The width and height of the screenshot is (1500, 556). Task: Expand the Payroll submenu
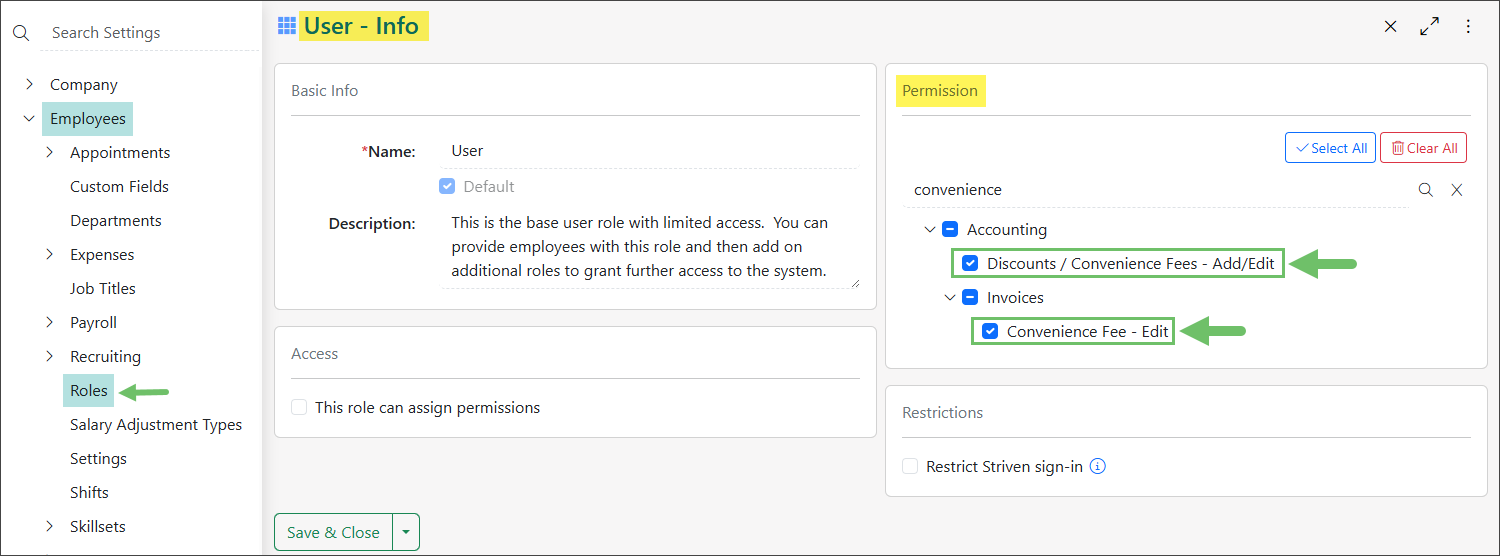pos(50,322)
